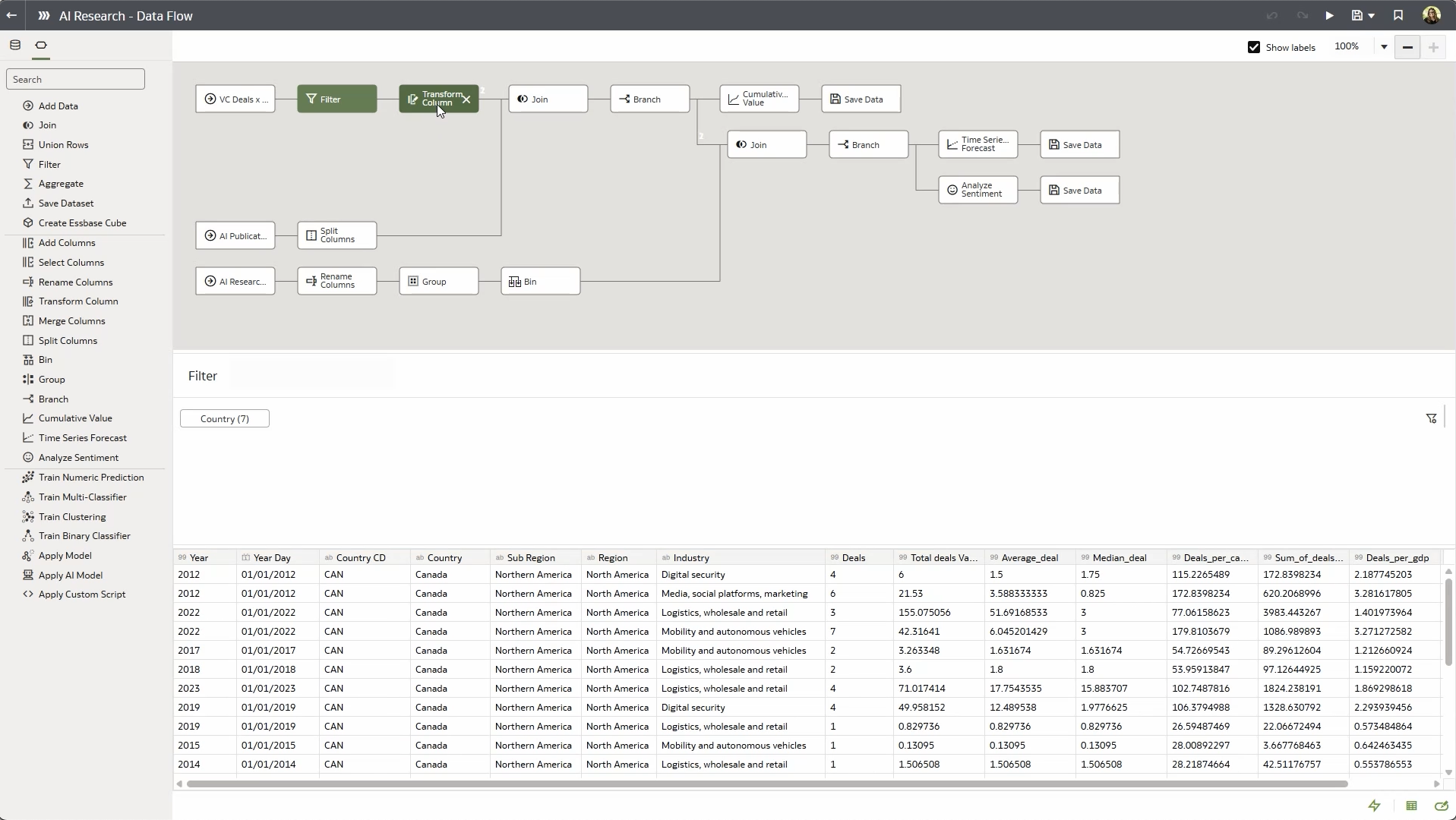Expand the Apply Custom Script option

(x=81, y=594)
